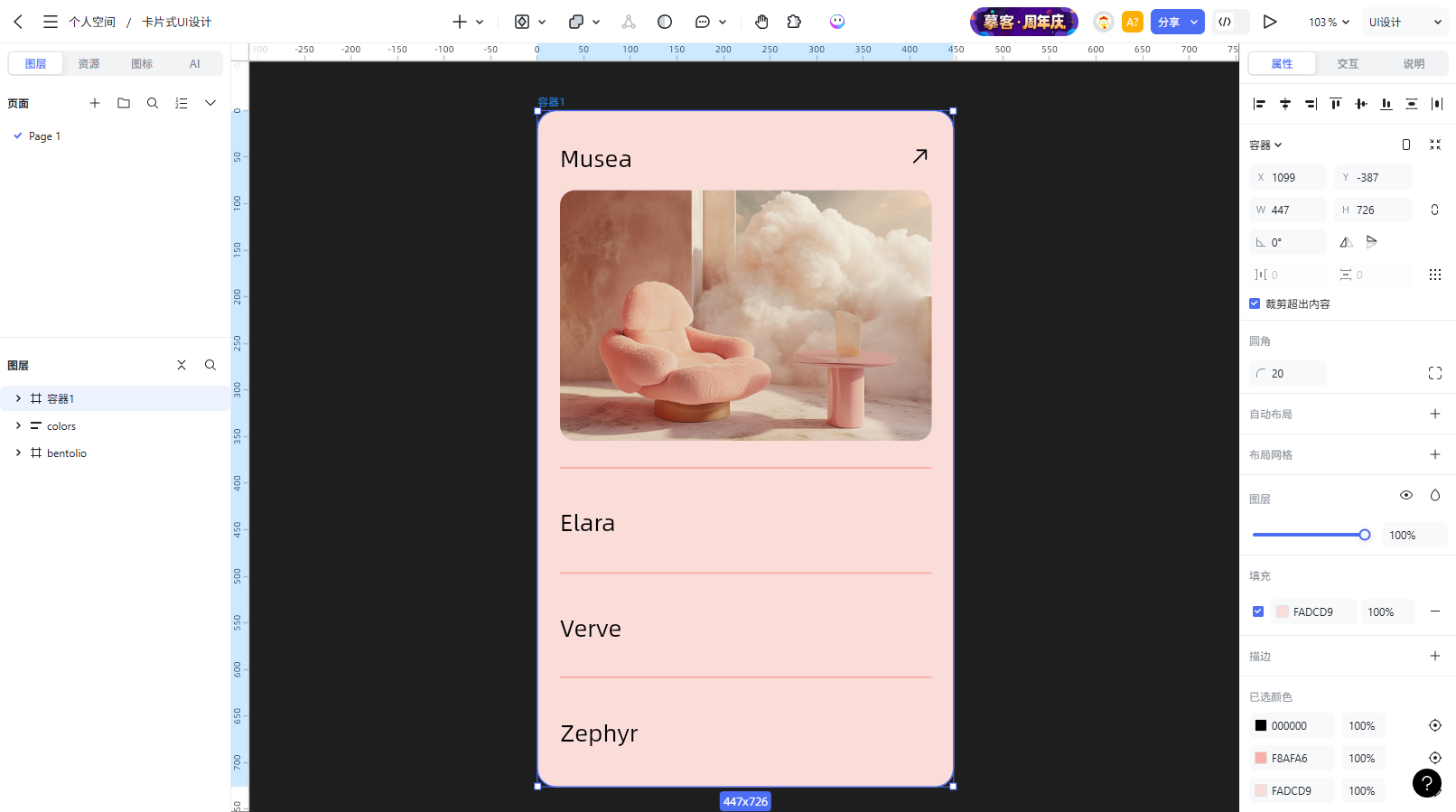Click the corner radius input field

[1288, 373]
